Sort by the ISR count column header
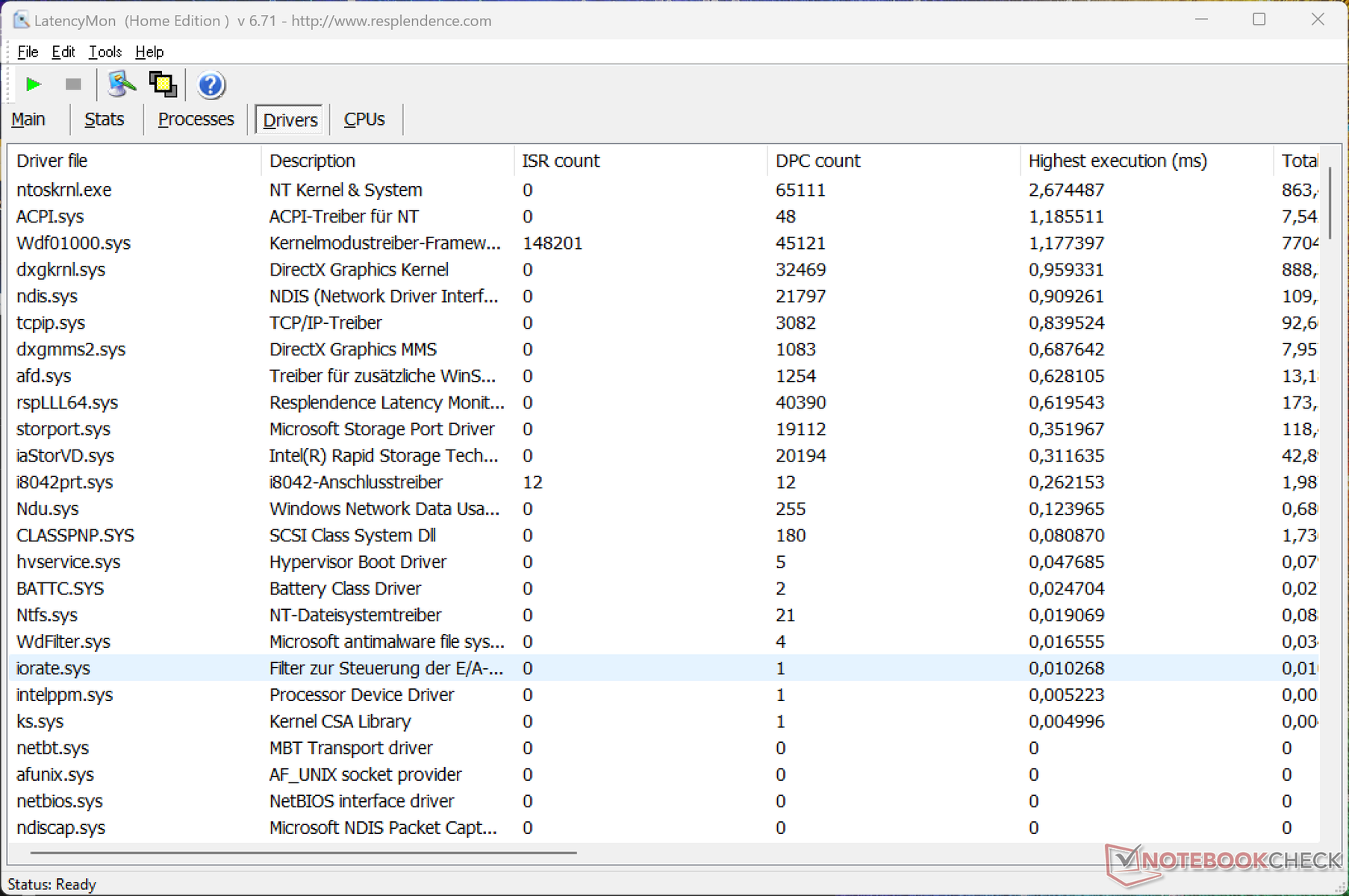The height and width of the screenshot is (896, 1349). click(641, 161)
